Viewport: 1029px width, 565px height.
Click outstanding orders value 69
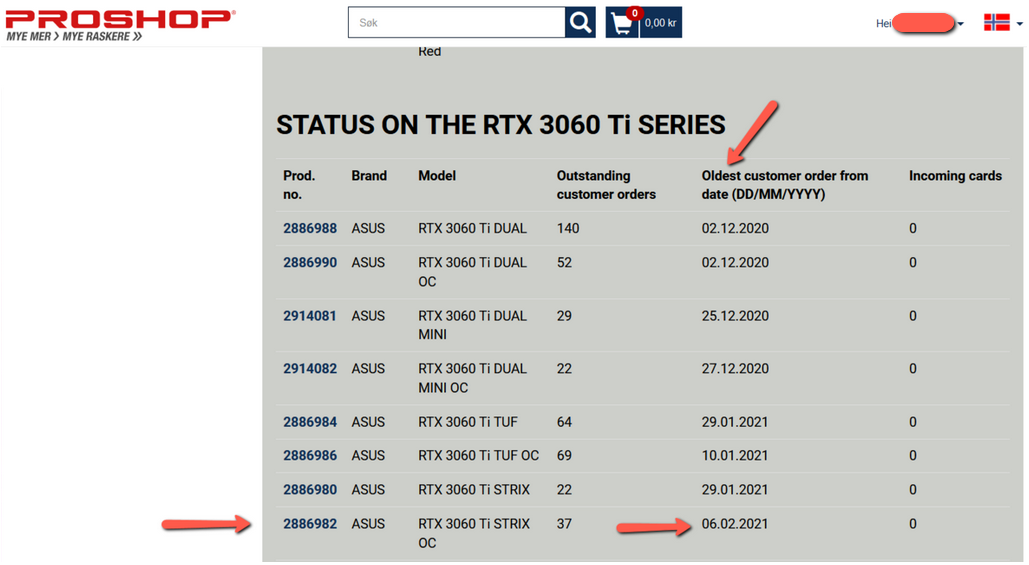[x=564, y=455]
